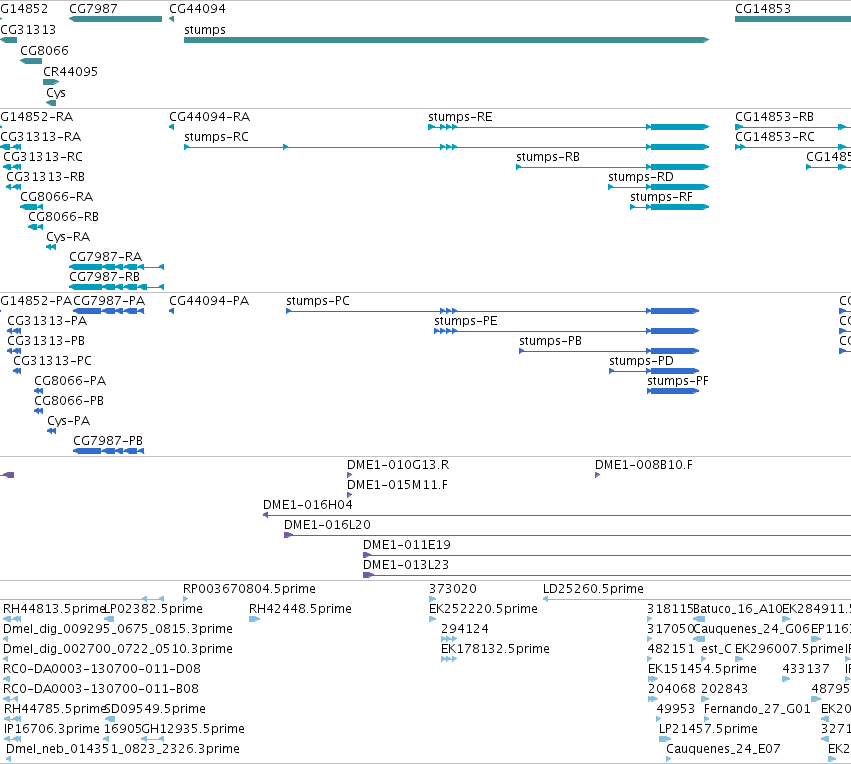Image resolution: width=851 pixels, height=764 pixels.
Task: Click the CG31313-RA transcript label
Action: pyautogui.click(x=40, y=137)
